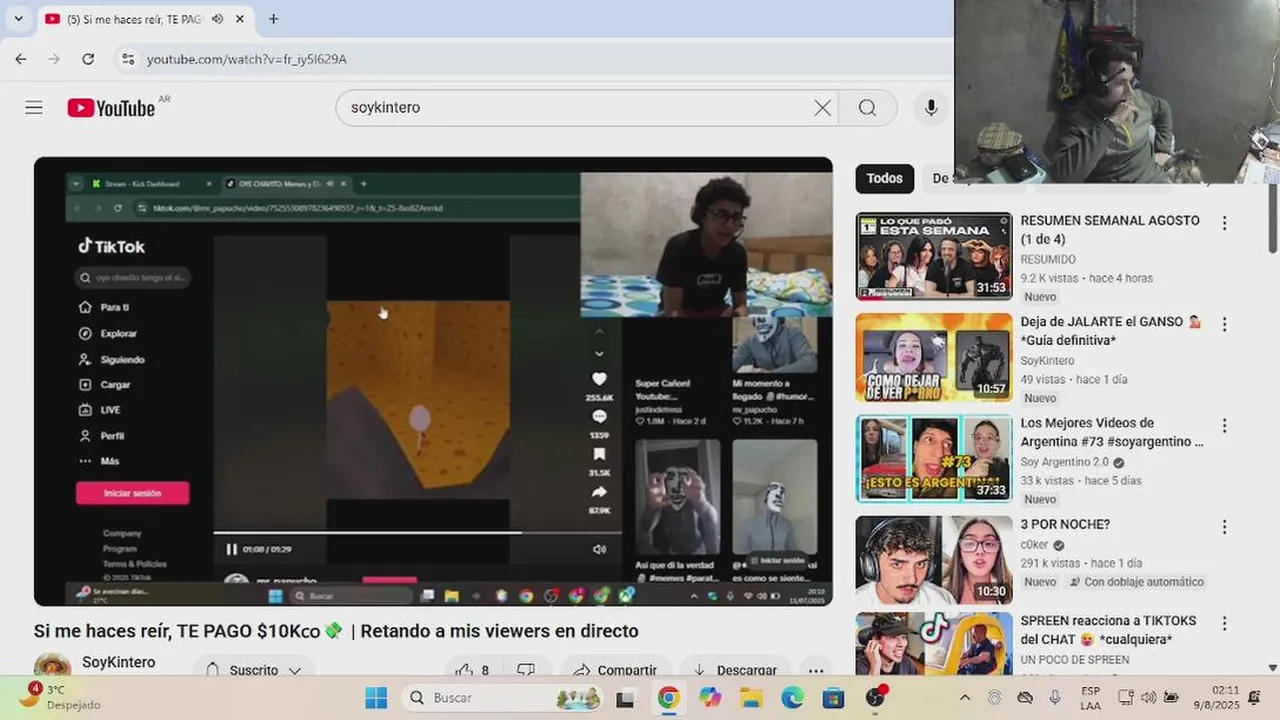The width and height of the screenshot is (1280, 720).
Task: Visit SoyKintero channel name below video
Action: tap(118, 662)
